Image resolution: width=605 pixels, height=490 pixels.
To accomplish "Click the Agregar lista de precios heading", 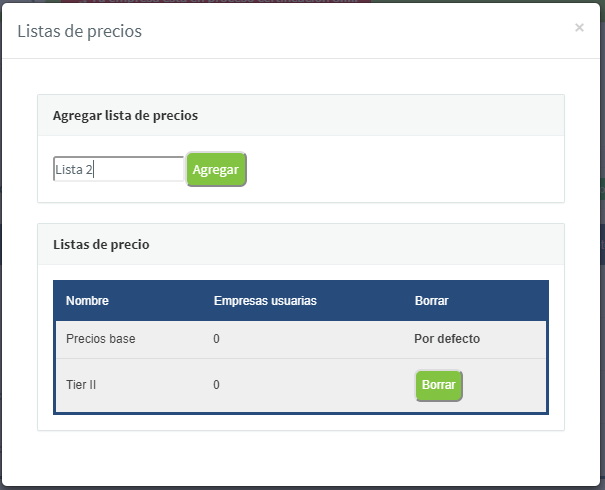I will pyautogui.click(x=125, y=115).
